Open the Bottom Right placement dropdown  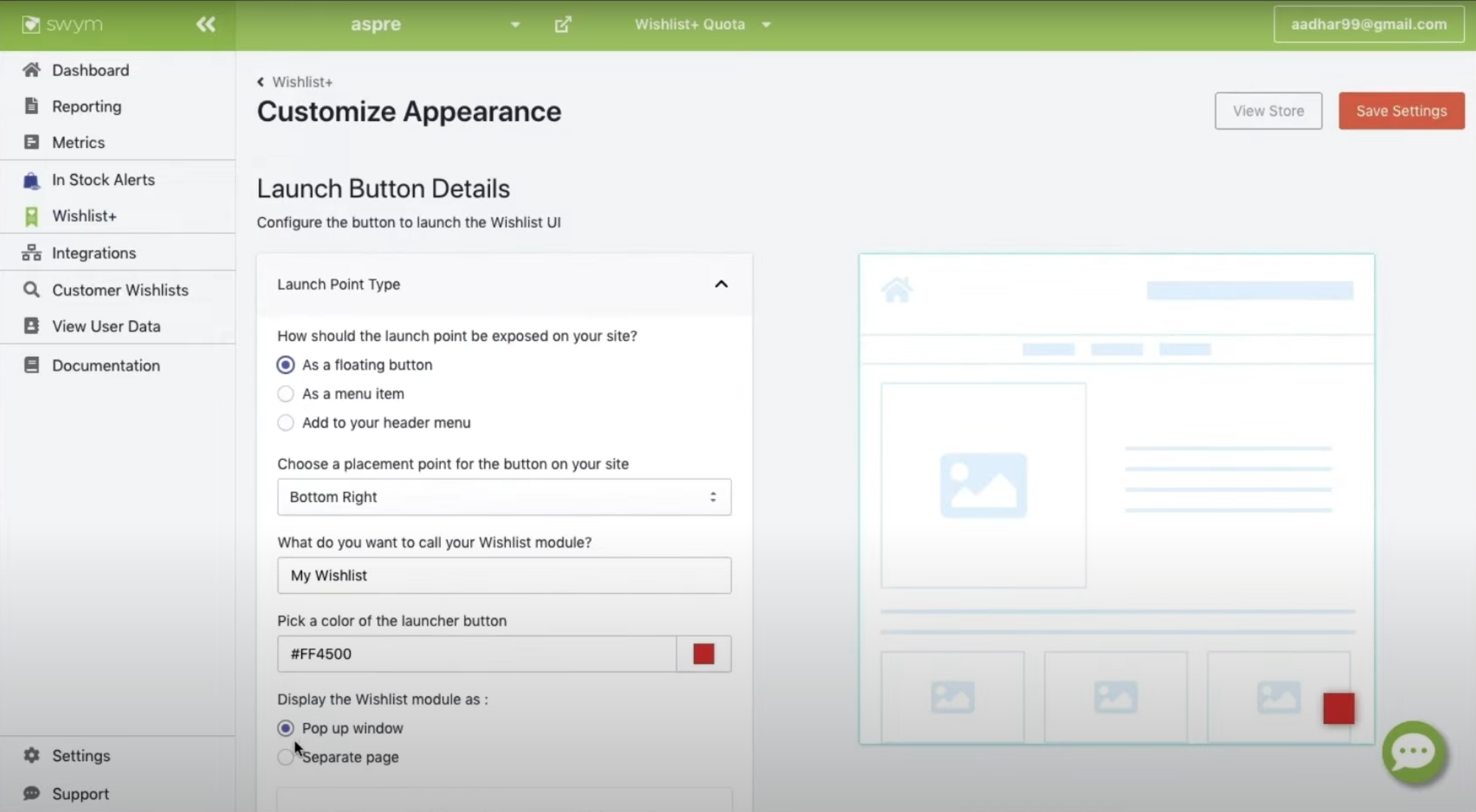(504, 497)
